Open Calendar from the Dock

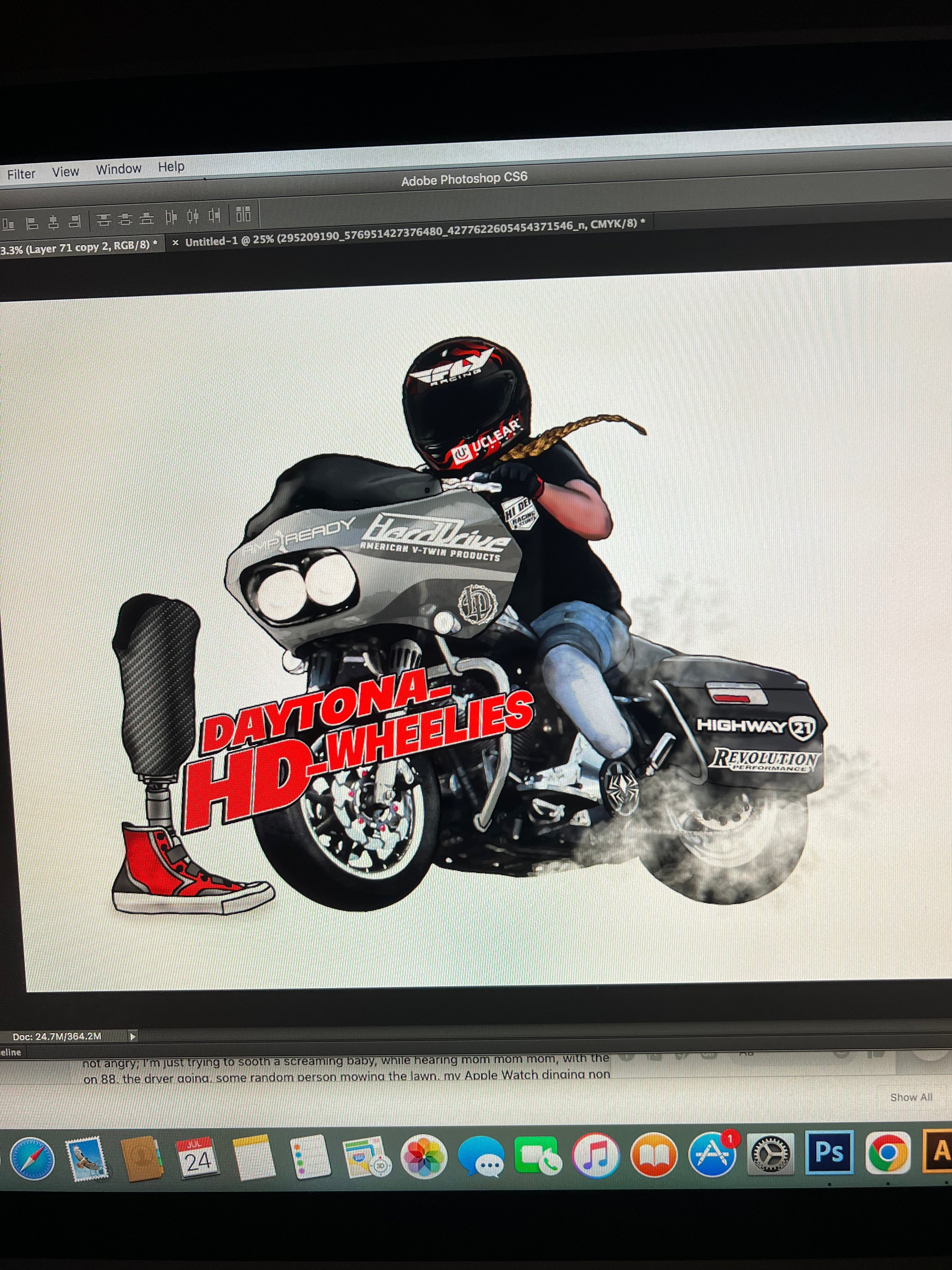(199, 1158)
